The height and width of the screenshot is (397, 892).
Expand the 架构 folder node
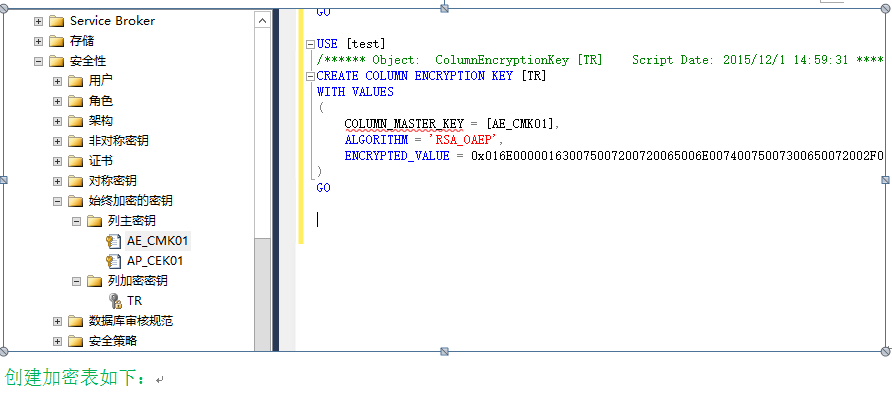[x=57, y=121]
